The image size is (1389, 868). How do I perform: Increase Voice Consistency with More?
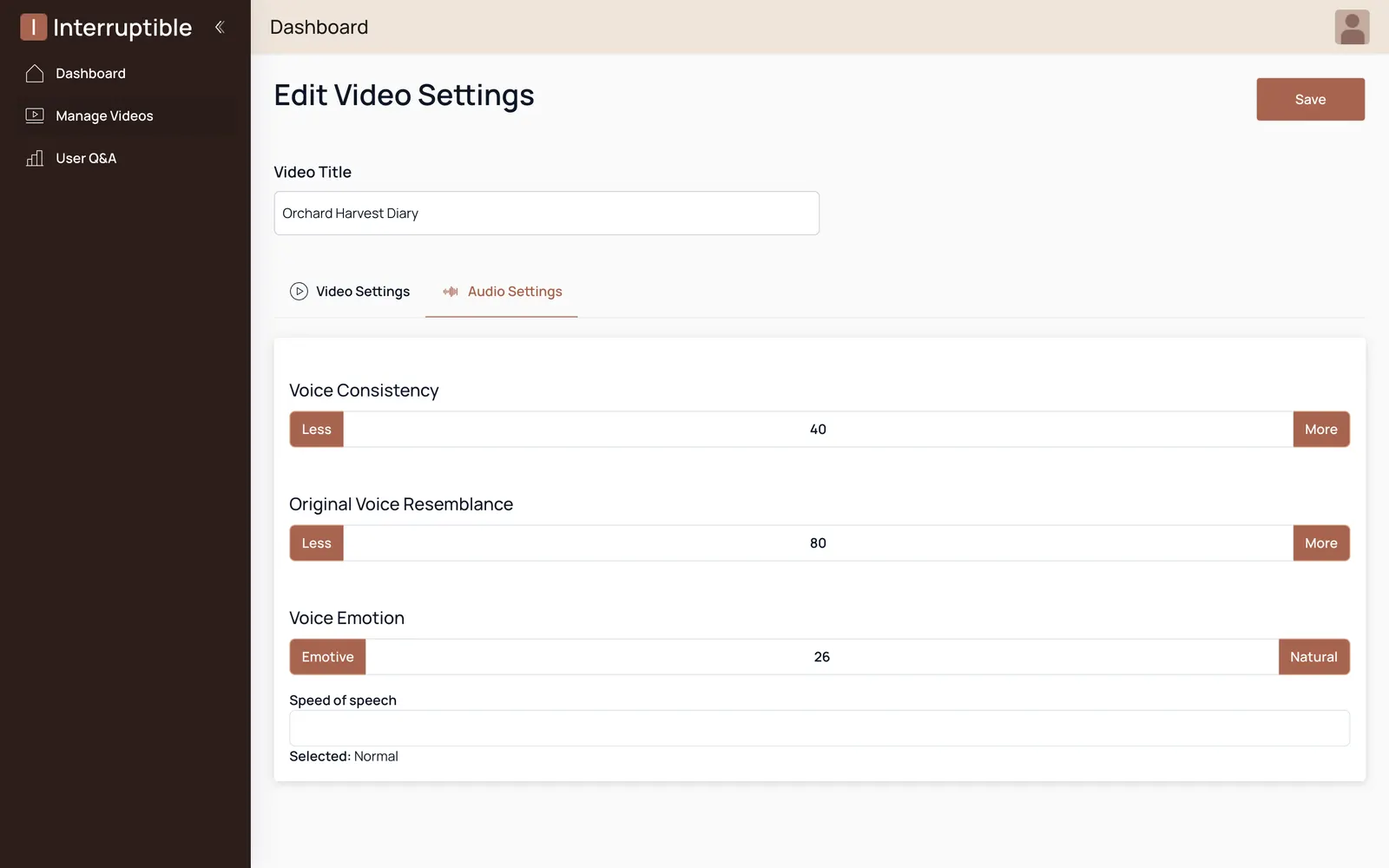tap(1321, 430)
